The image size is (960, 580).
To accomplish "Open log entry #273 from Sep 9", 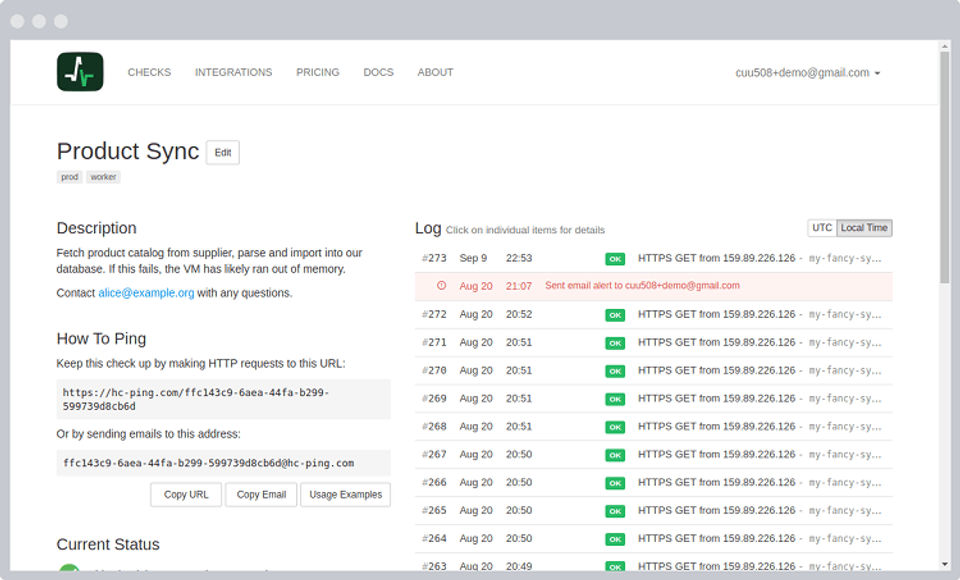I will click(x=653, y=258).
